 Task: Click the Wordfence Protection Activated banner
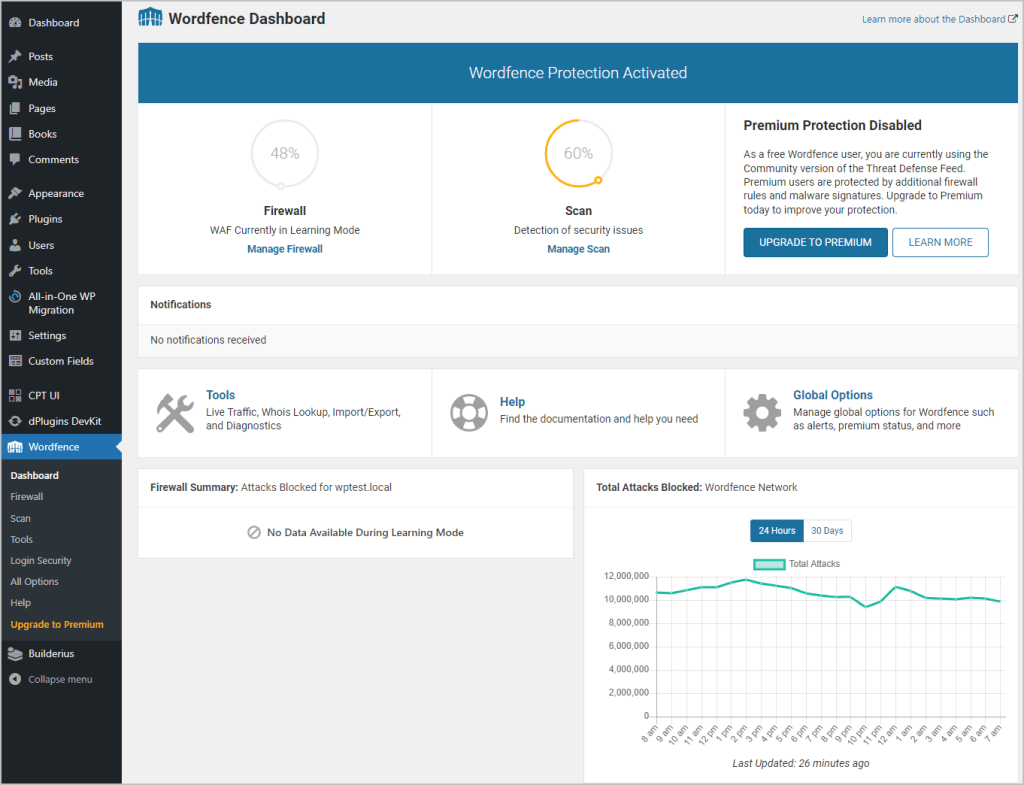point(577,72)
